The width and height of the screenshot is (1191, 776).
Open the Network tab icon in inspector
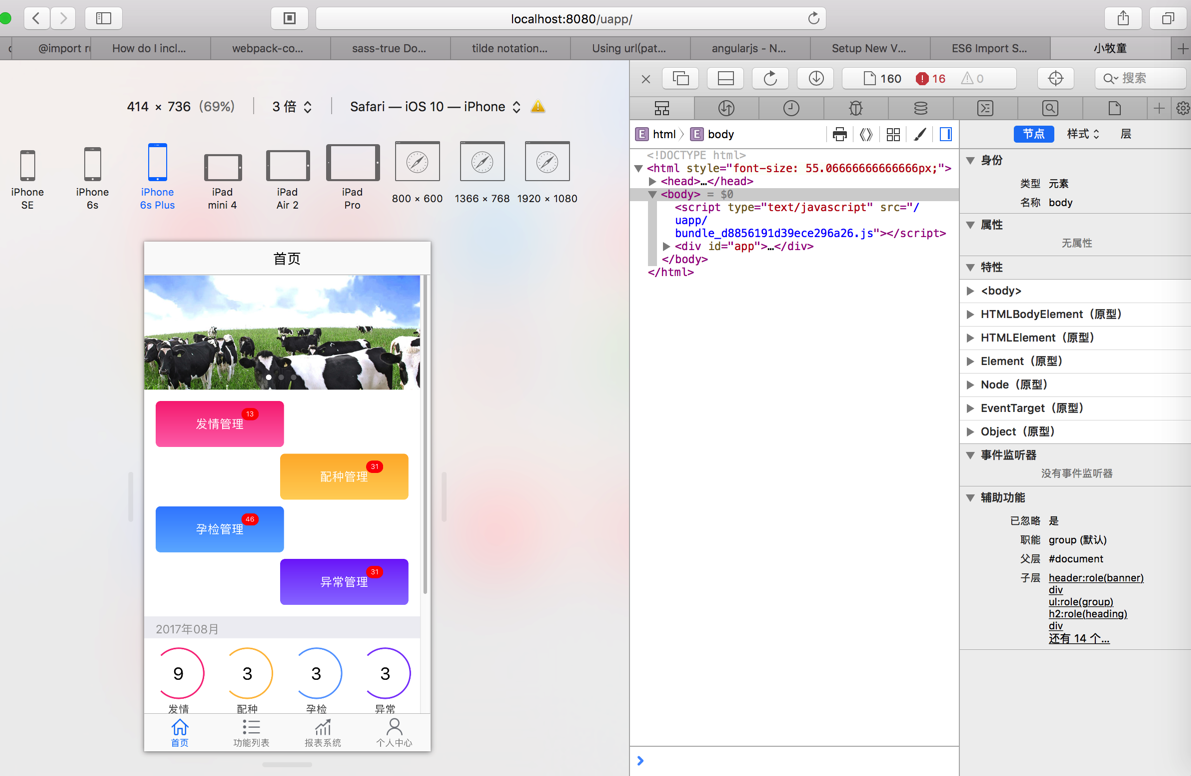pos(726,108)
